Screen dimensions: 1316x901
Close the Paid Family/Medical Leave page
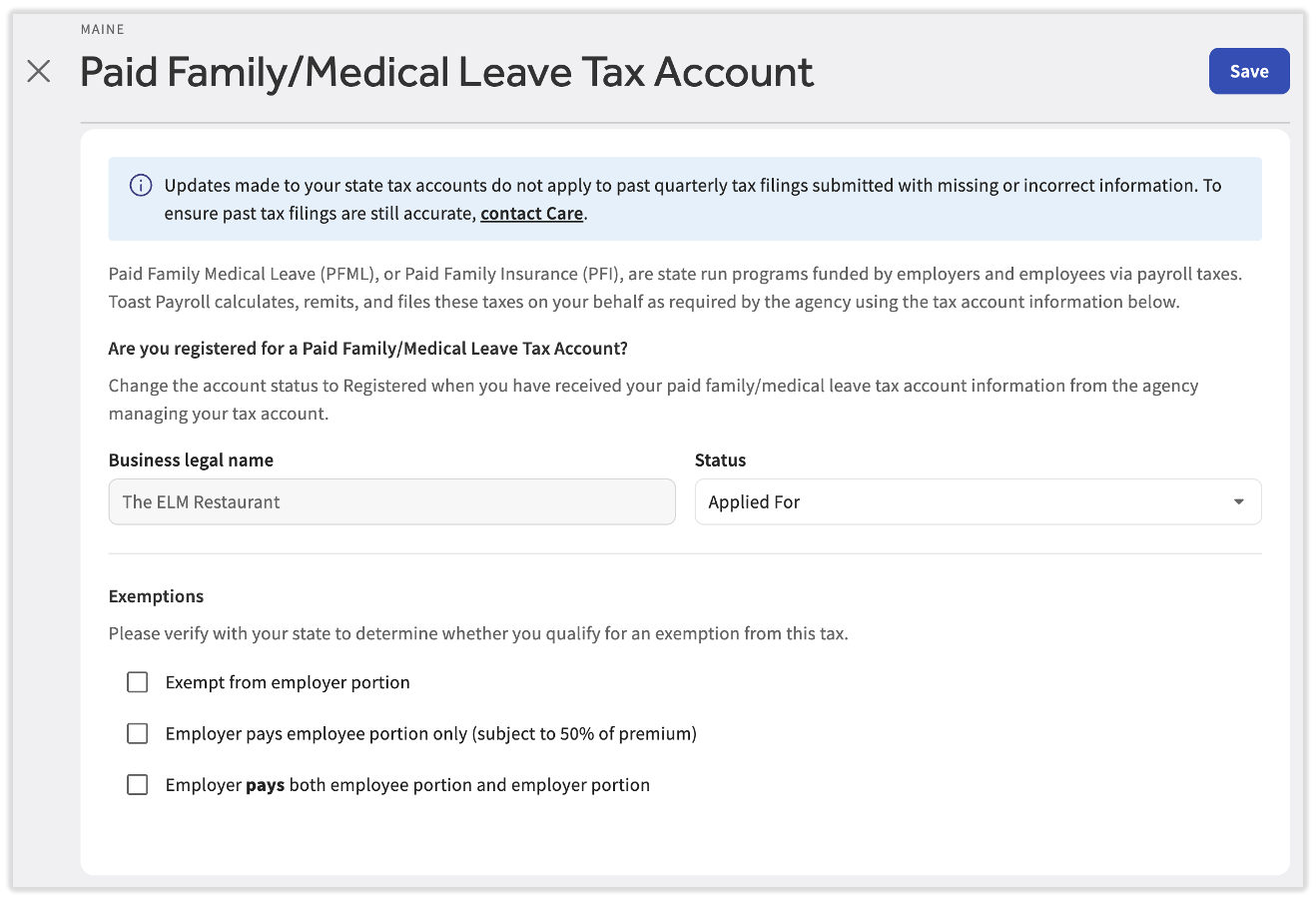click(x=39, y=71)
